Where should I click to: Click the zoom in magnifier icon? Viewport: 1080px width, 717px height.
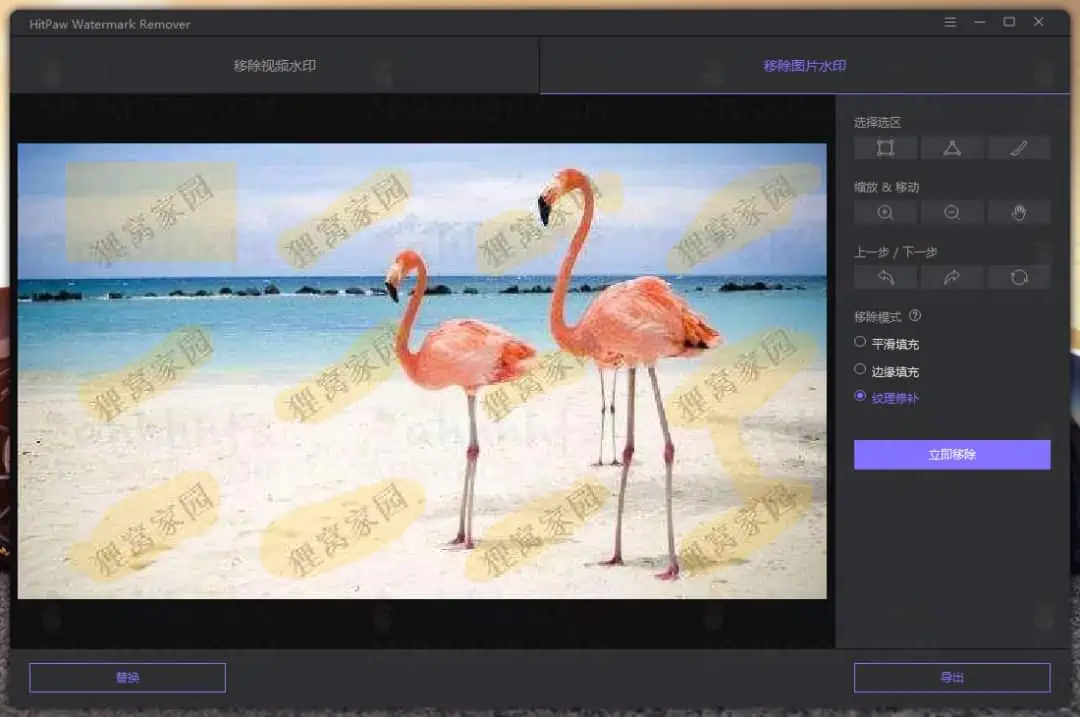pyautogui.click(x=884, y=212)
